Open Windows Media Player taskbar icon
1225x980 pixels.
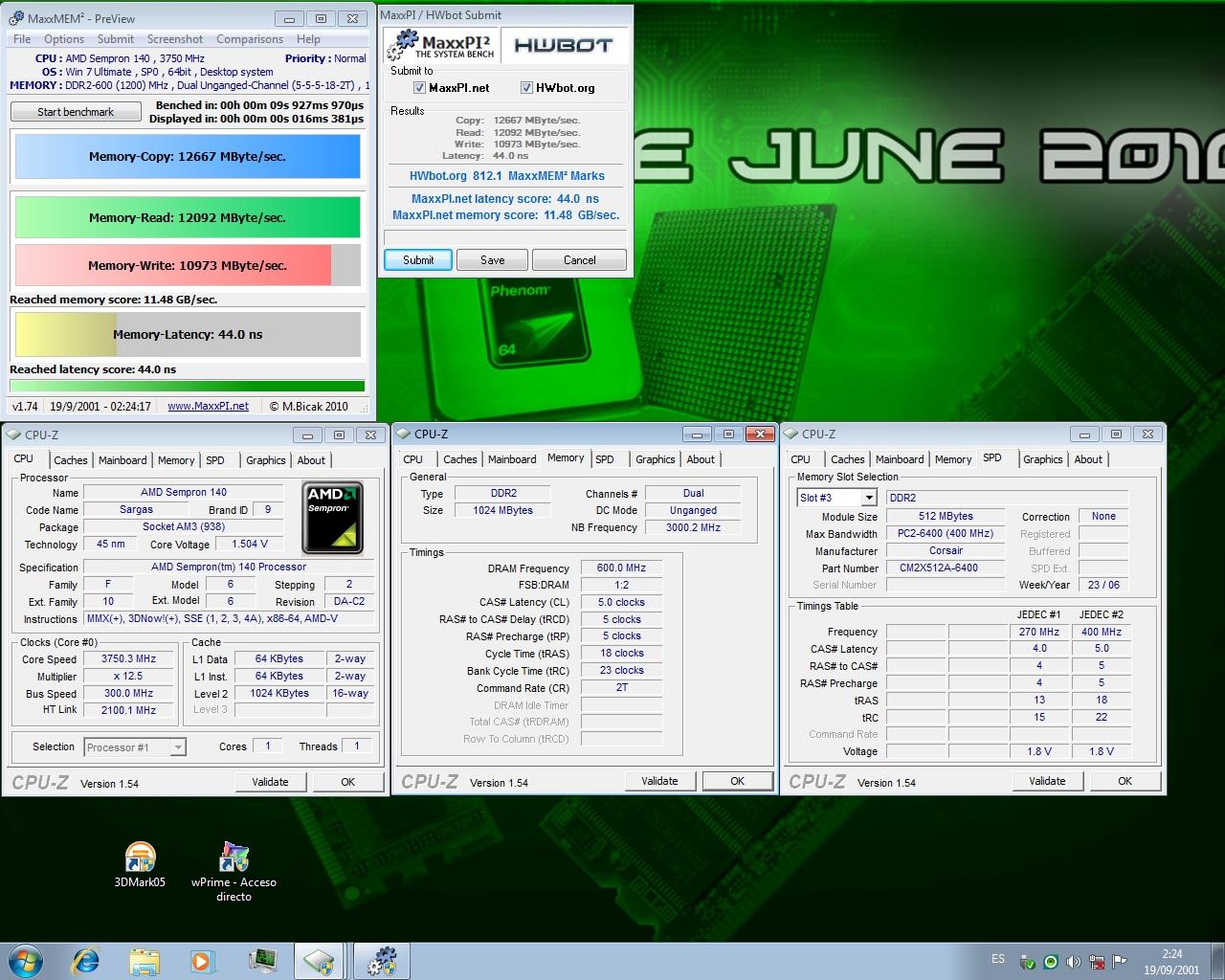coord(202,961)
